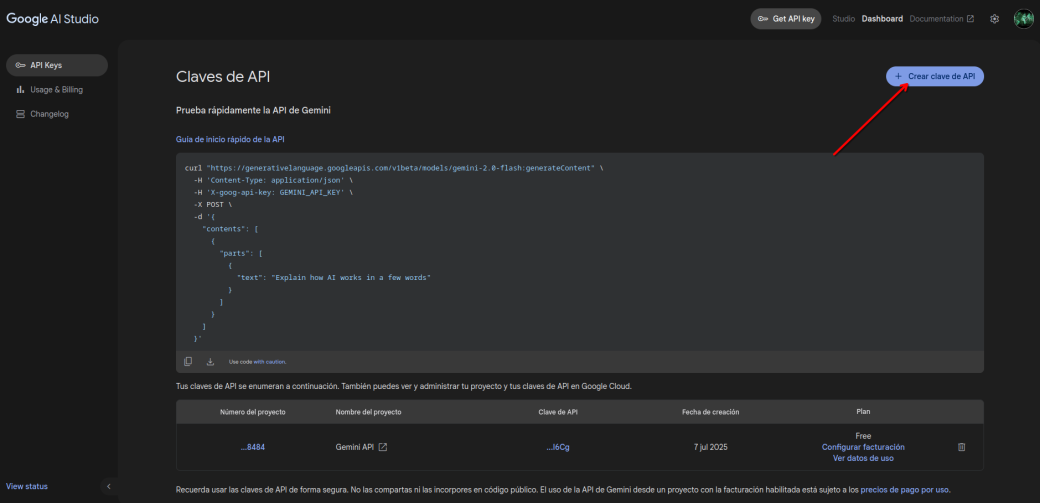Copy the curl code snippet
1040x503 pixels.
click(x=188, y=362)
